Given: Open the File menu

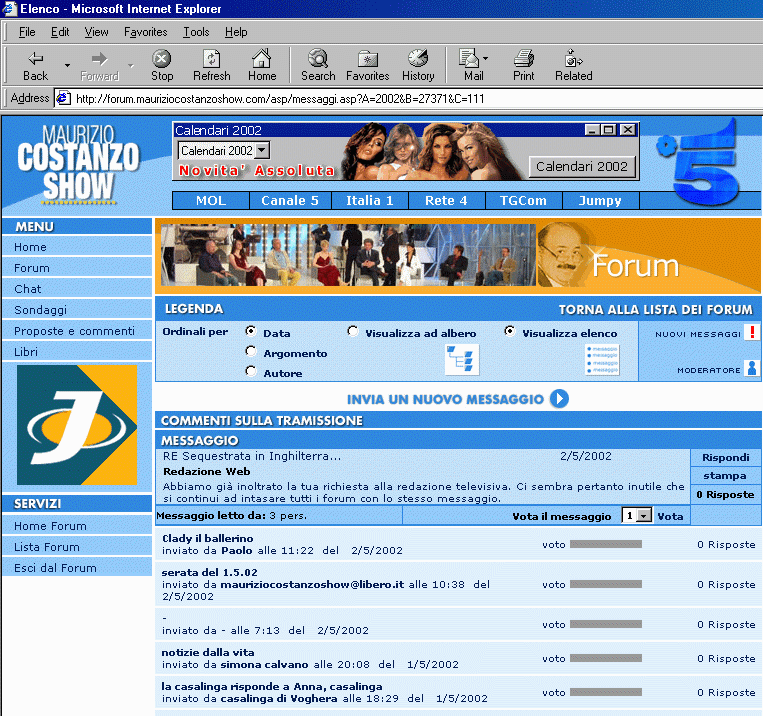Looking at the screenshot, I should 27,32.
